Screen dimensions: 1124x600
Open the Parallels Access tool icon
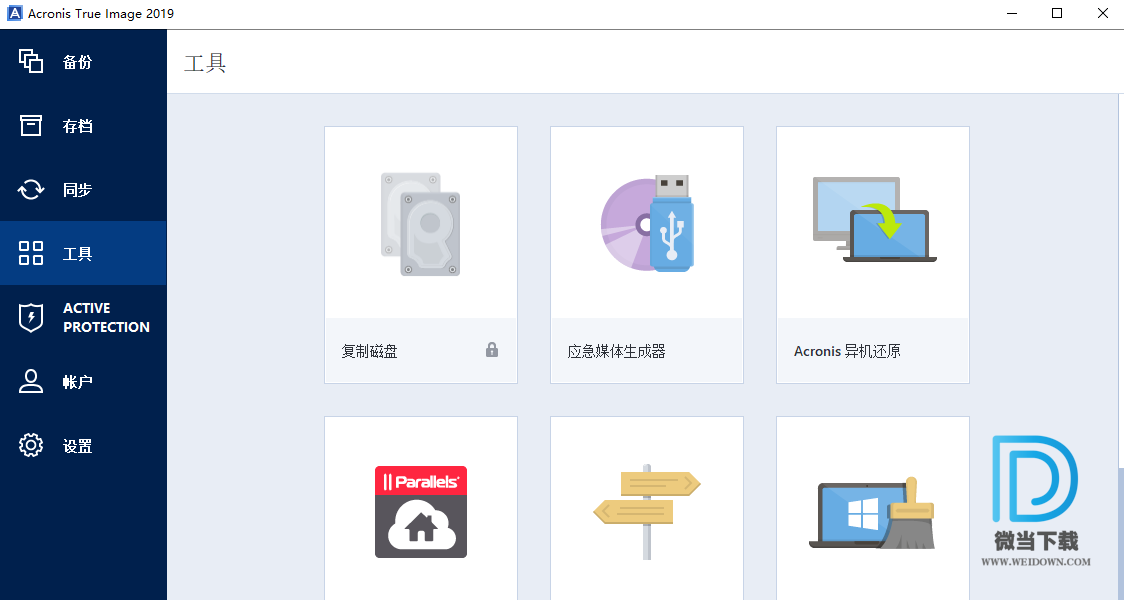click(x=421, y=512)
